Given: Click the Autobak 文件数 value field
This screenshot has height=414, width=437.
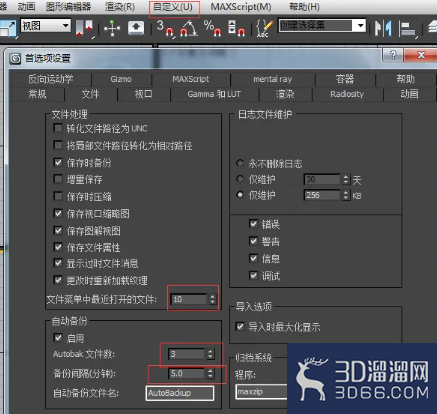Looking at the screenshot, I should (x=186, y=354).
